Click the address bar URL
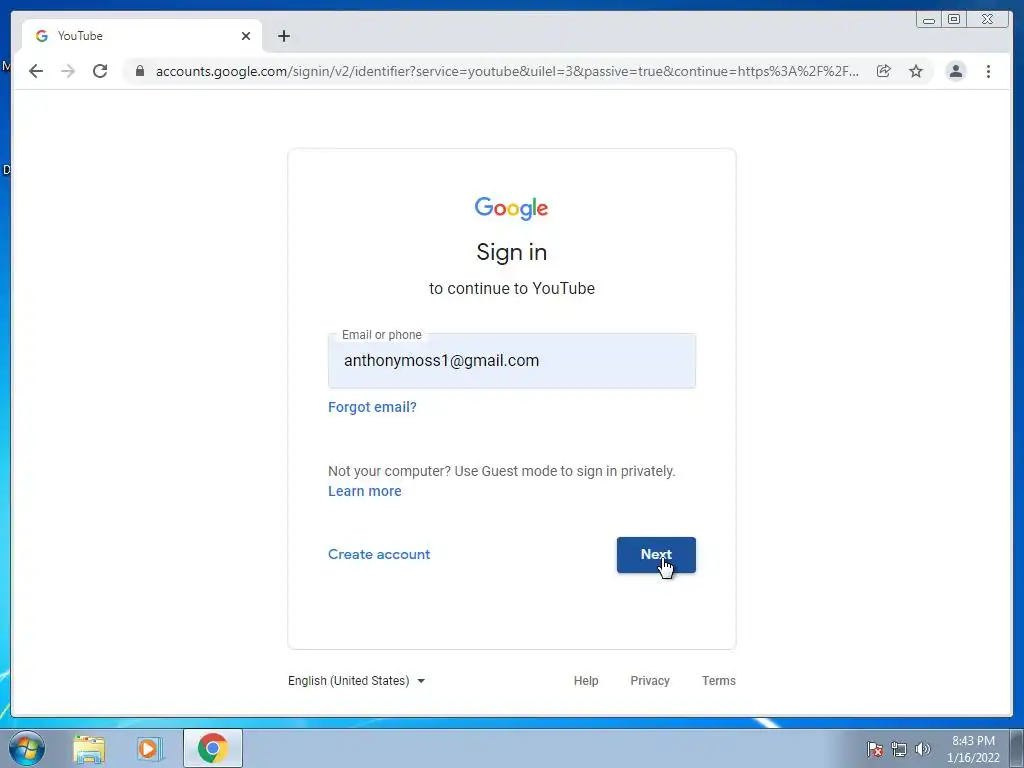This screenshot has height=768, width=1024. [x=507, y=71]
